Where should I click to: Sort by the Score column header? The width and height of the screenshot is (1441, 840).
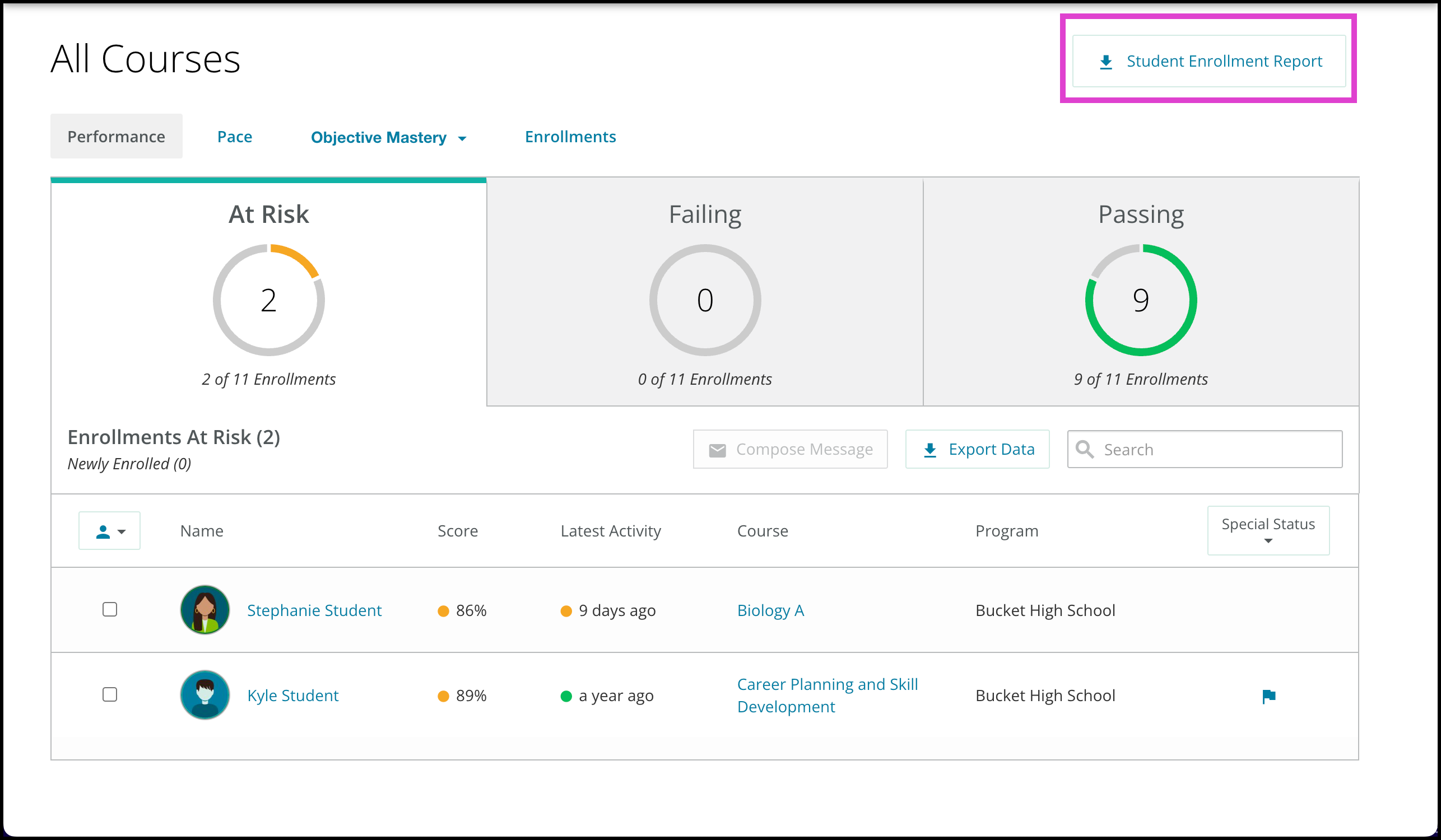point(458,531)
